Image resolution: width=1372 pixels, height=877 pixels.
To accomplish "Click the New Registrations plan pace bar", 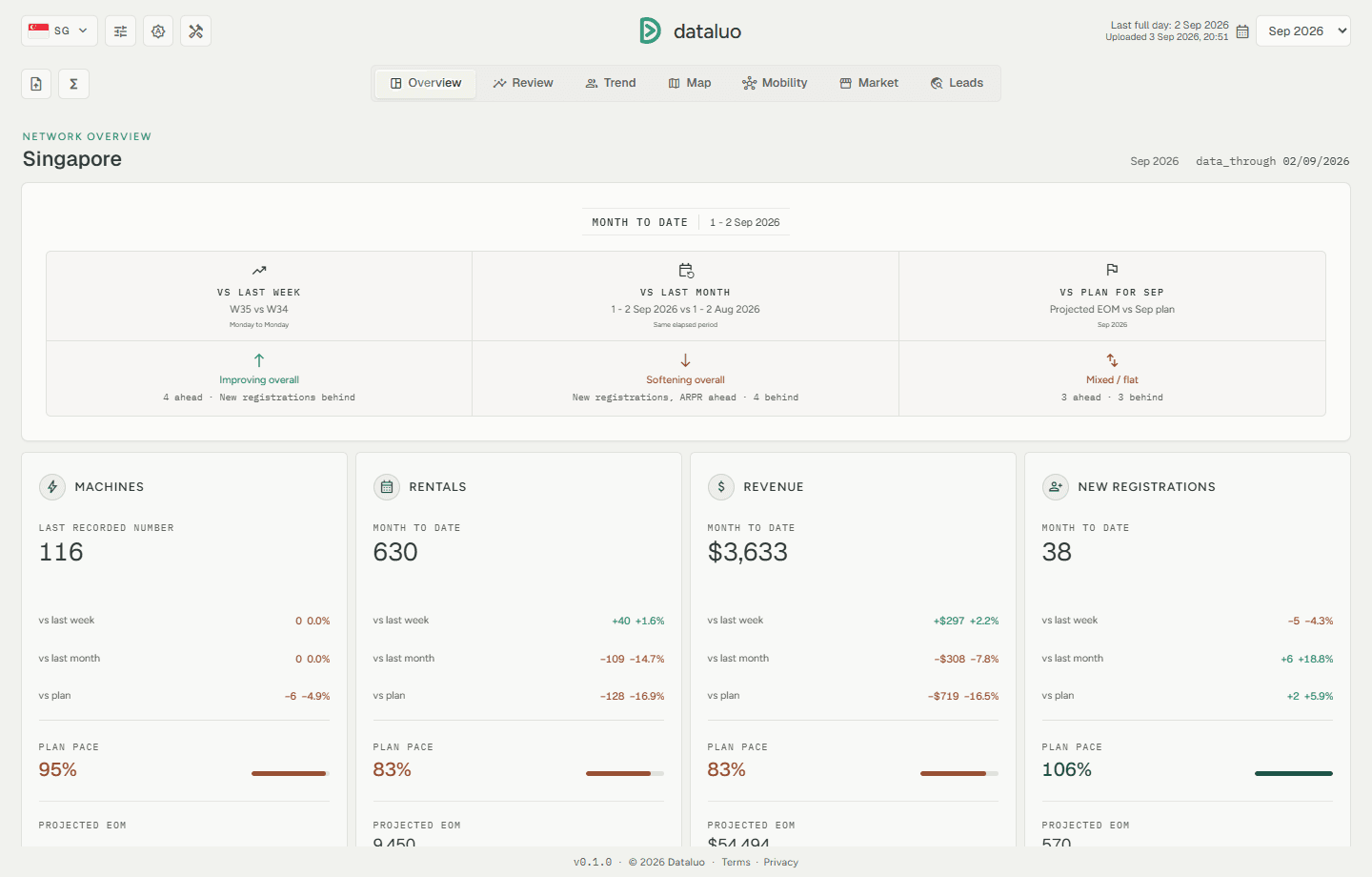I will pyautogui.click(x=1294, y=773).
